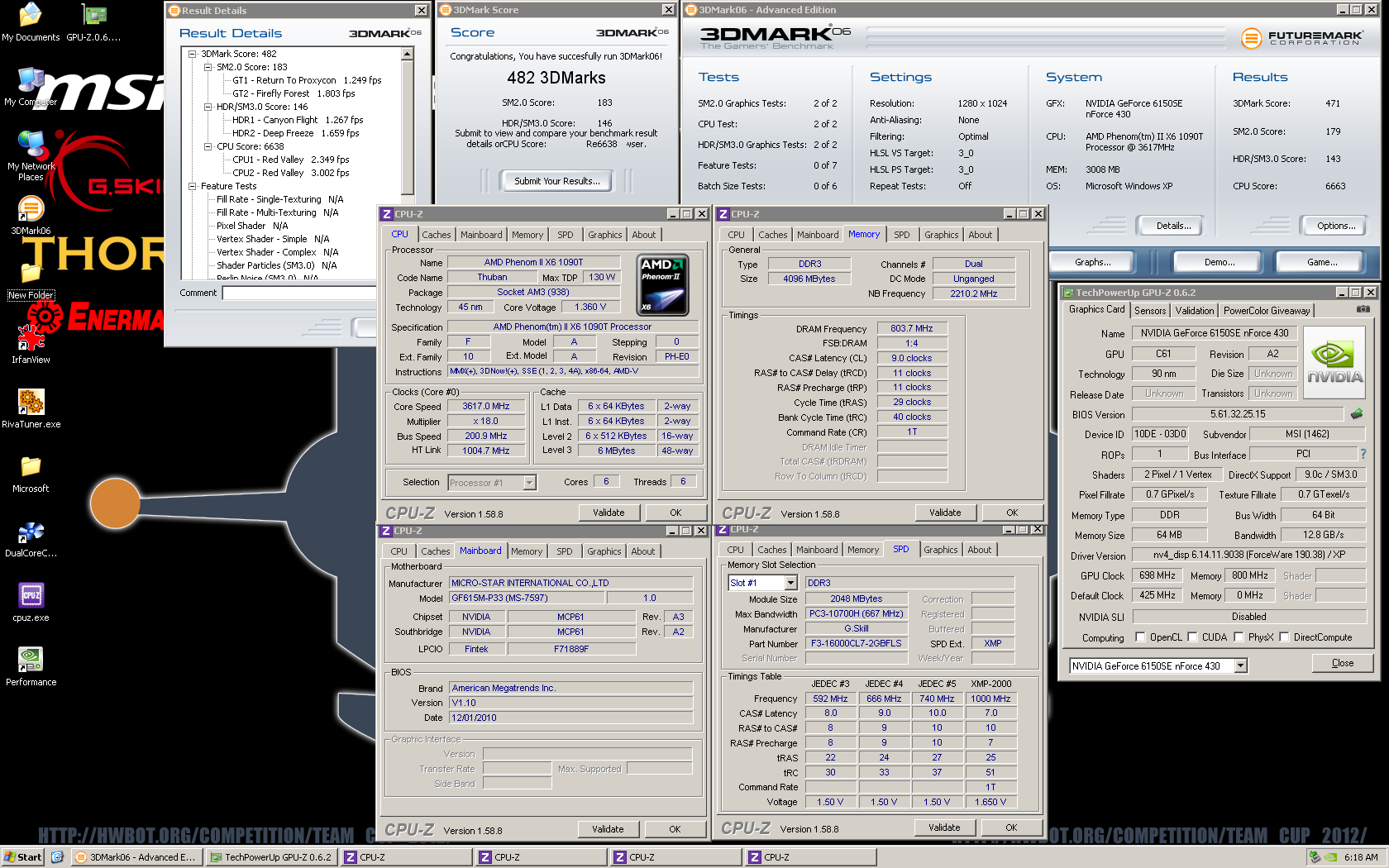Click the Result Details title bar icon
Image resolution: width=1389 pixels, height=868 pixels.
[x=174, y=11]
